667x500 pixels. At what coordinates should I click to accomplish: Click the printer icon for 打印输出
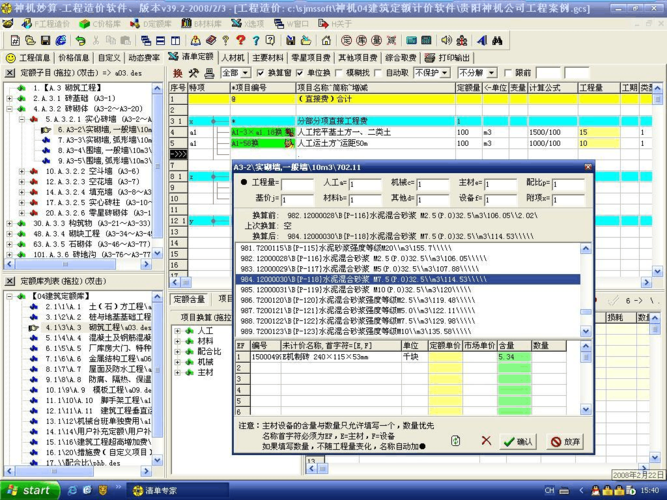click(x=431, y=58)
